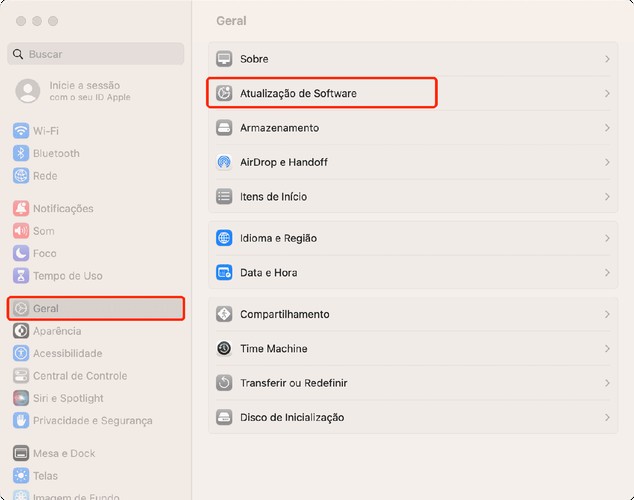Screen dimensions: 634x500
Task: Open the Wi-Fi icon in sidebar
Action: coord(21,131)
